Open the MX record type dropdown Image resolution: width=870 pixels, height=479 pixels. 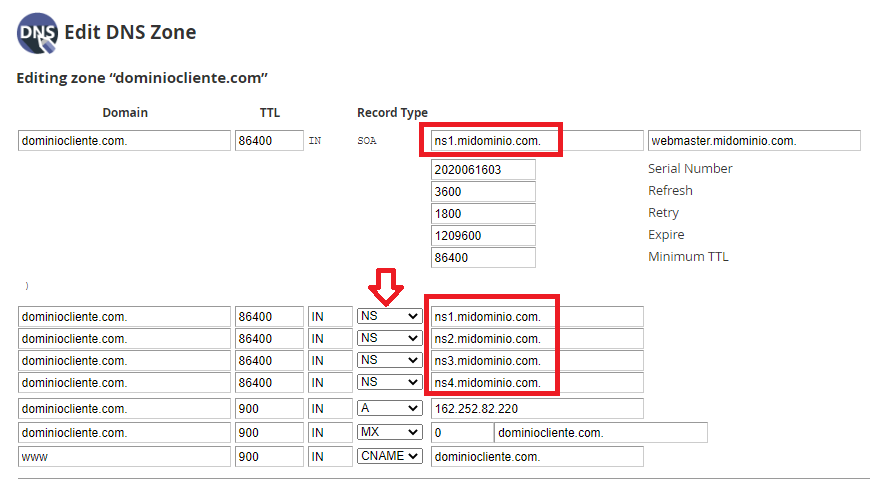pyautogui.click(x=389, y=432)
